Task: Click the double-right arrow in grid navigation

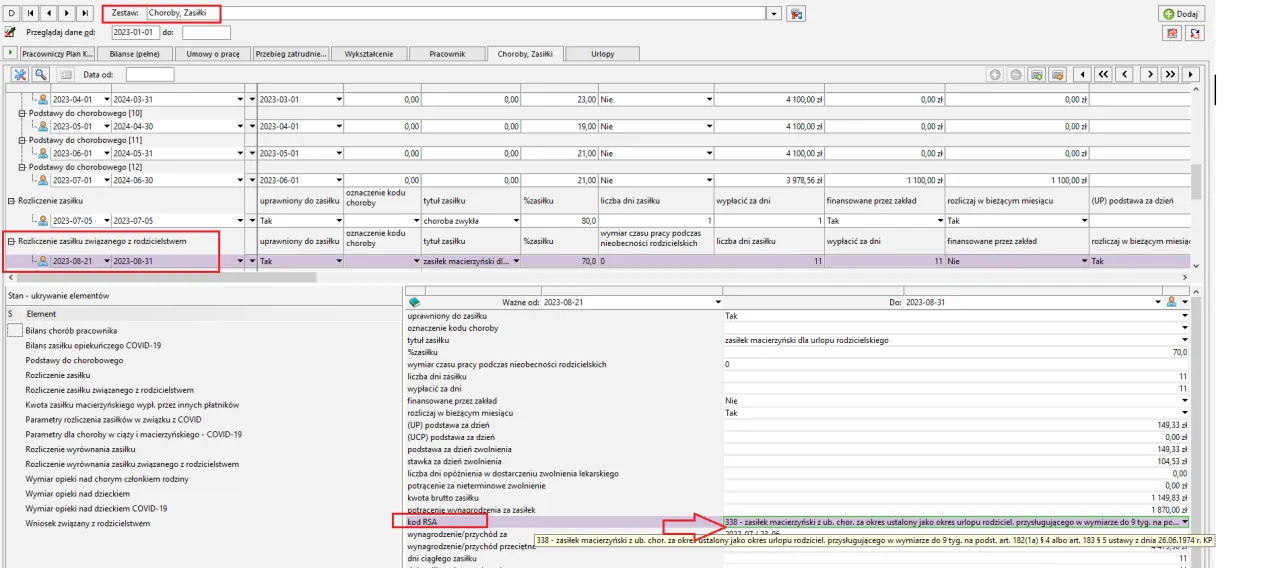Action: click(1169, 74)
